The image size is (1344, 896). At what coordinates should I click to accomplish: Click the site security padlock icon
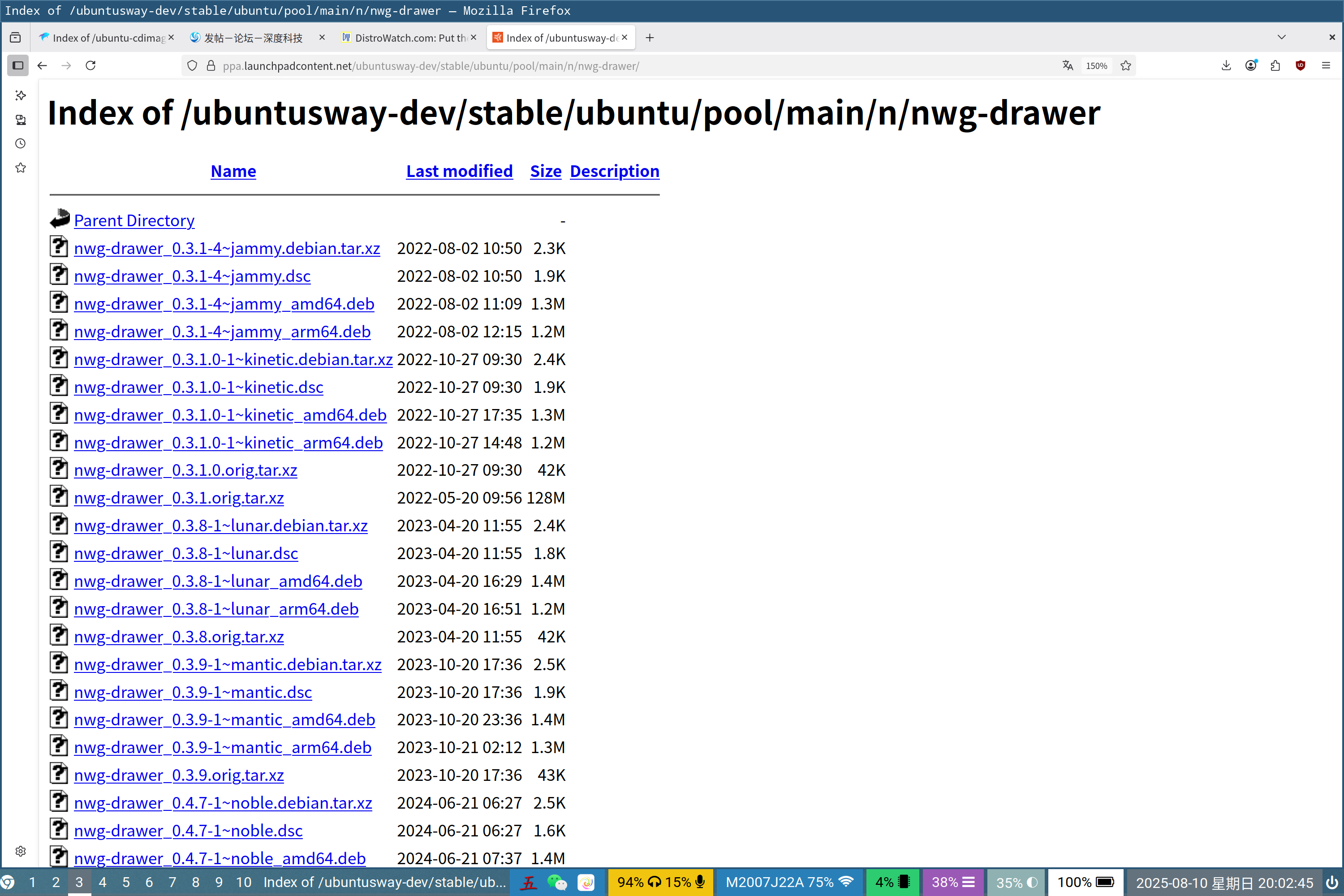point(211,66)
